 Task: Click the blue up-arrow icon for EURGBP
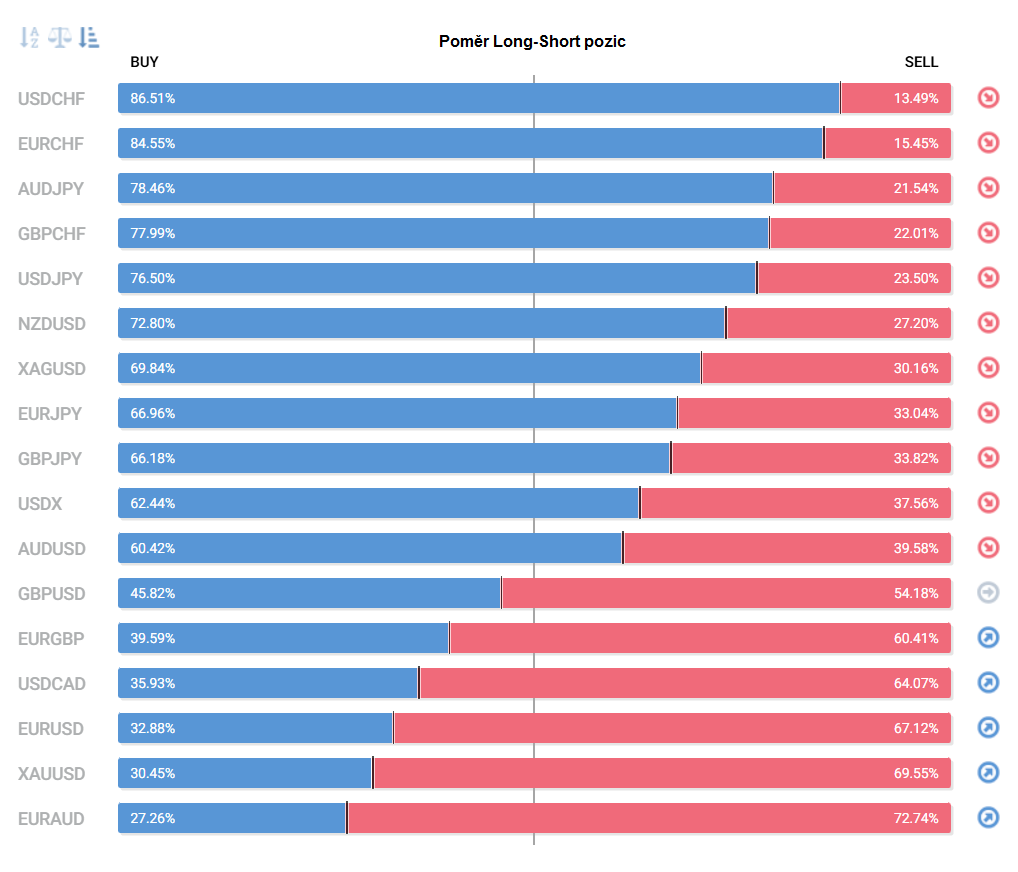(x=988, y=638)
